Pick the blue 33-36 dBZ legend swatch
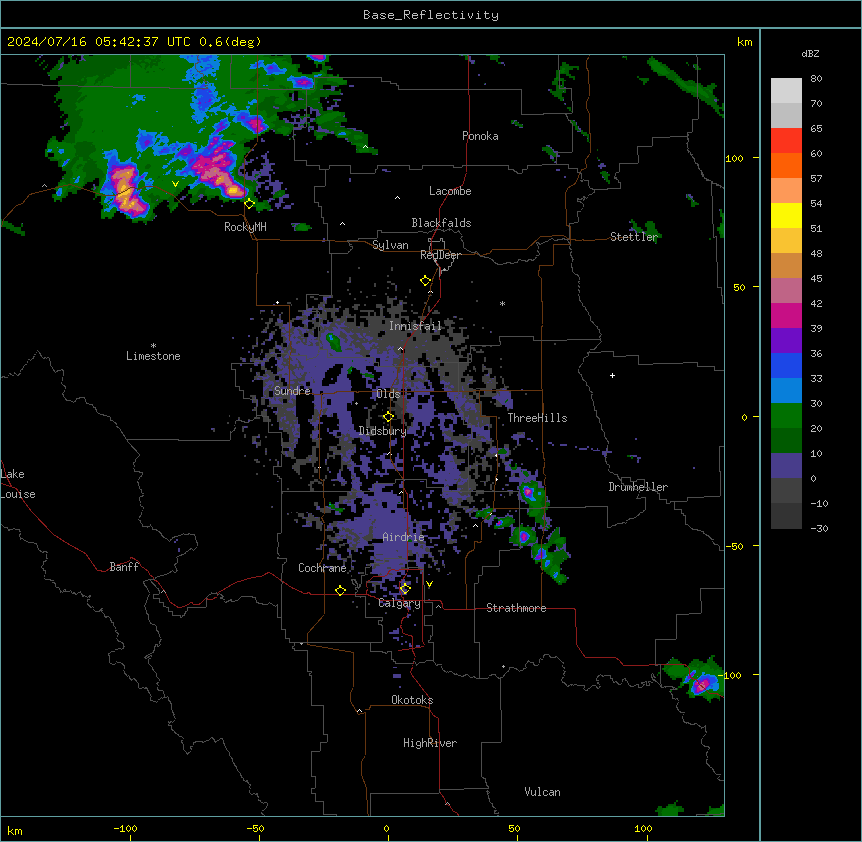The width and height of the screenshot is (862, 842). point(786,365)
